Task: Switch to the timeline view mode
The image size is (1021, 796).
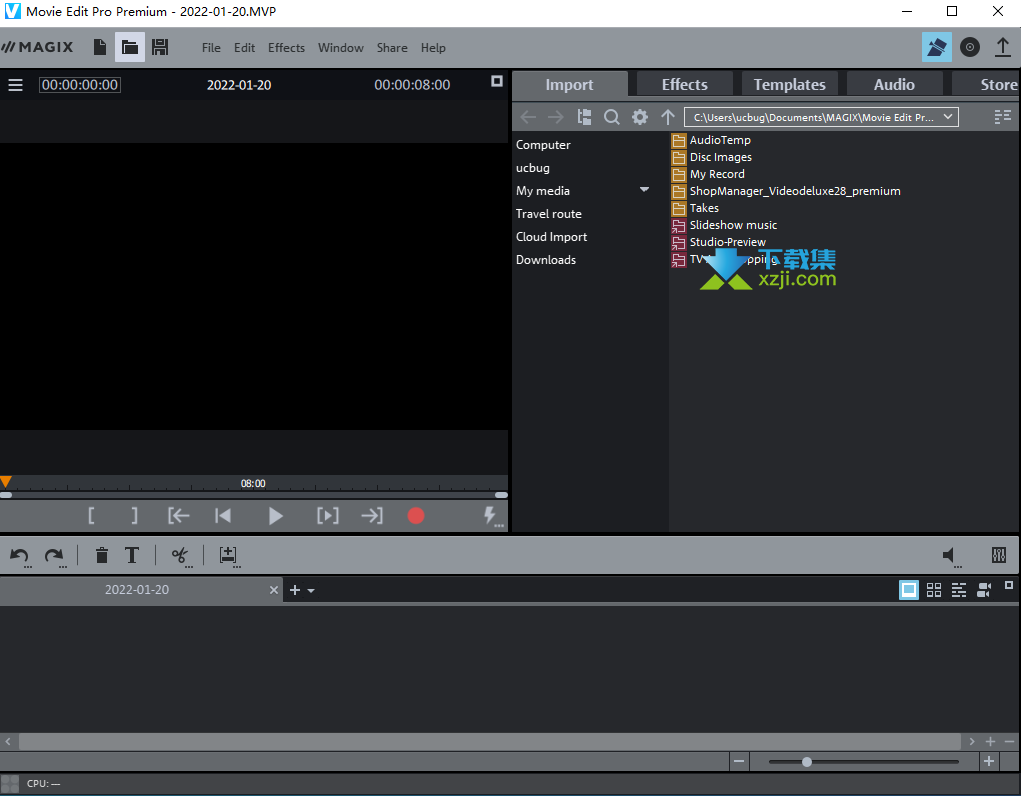Action: point(958,590)
